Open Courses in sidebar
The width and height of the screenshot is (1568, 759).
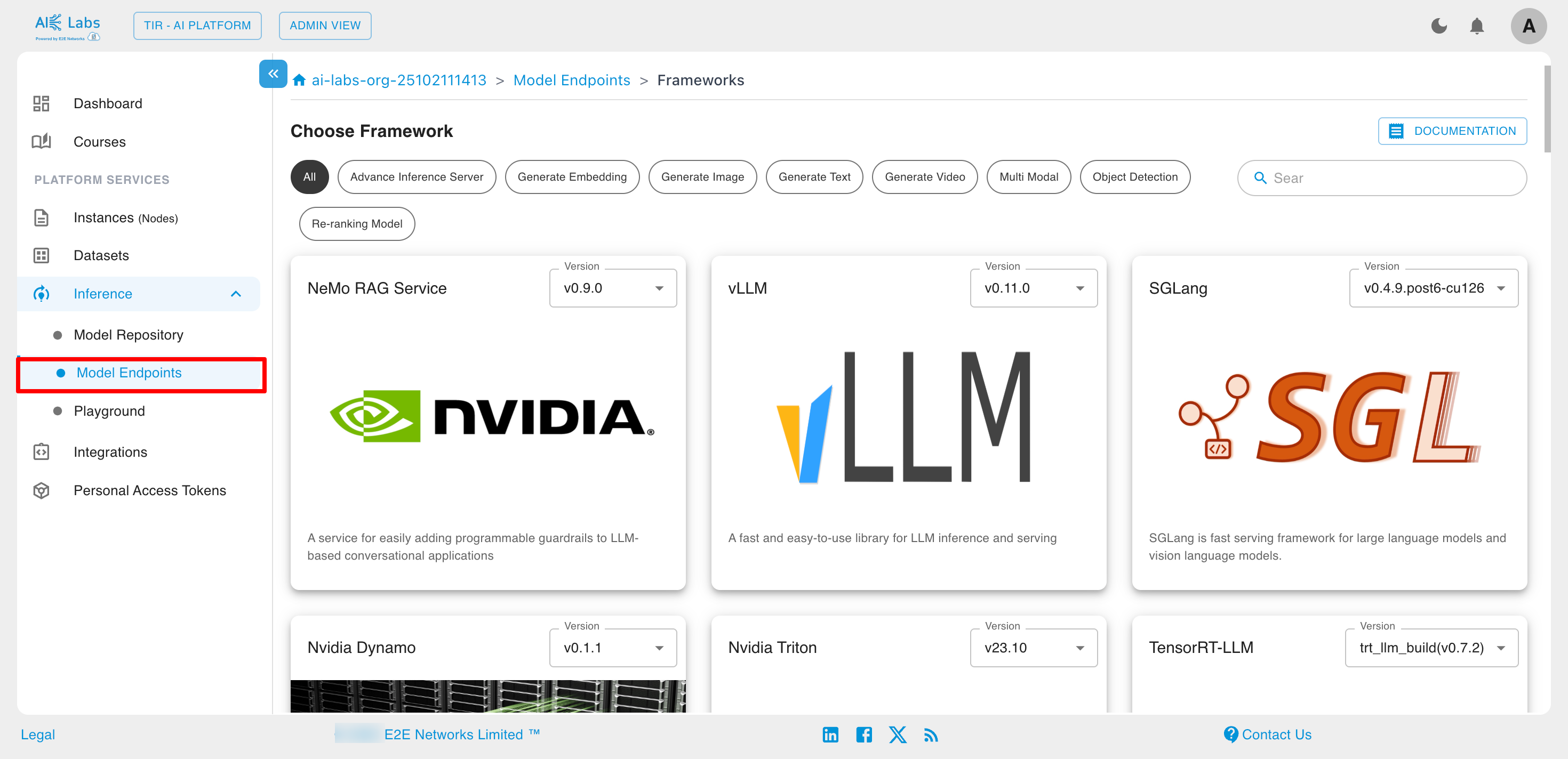coord(100,142)
